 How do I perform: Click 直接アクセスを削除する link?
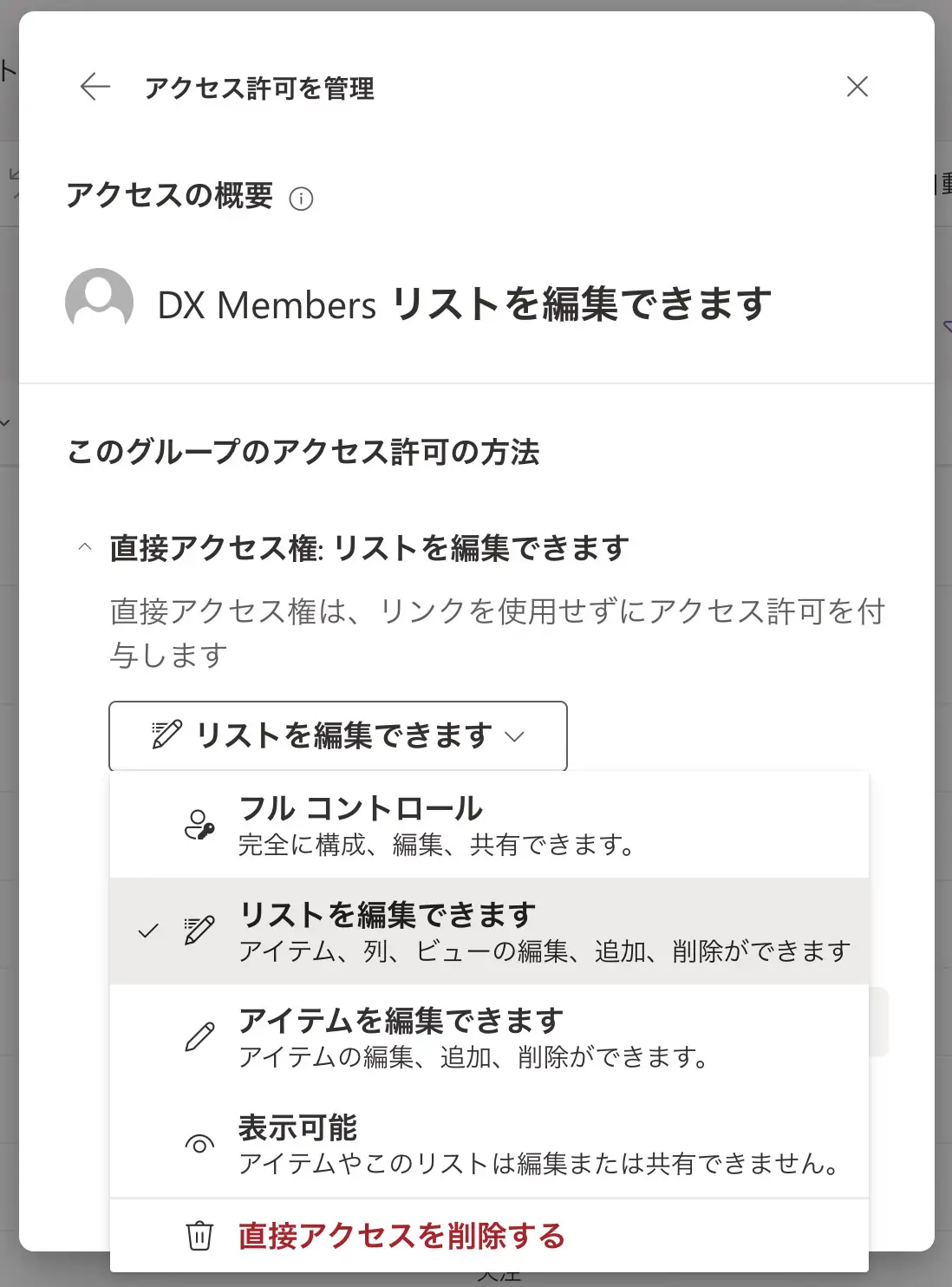click(401, 1236)
